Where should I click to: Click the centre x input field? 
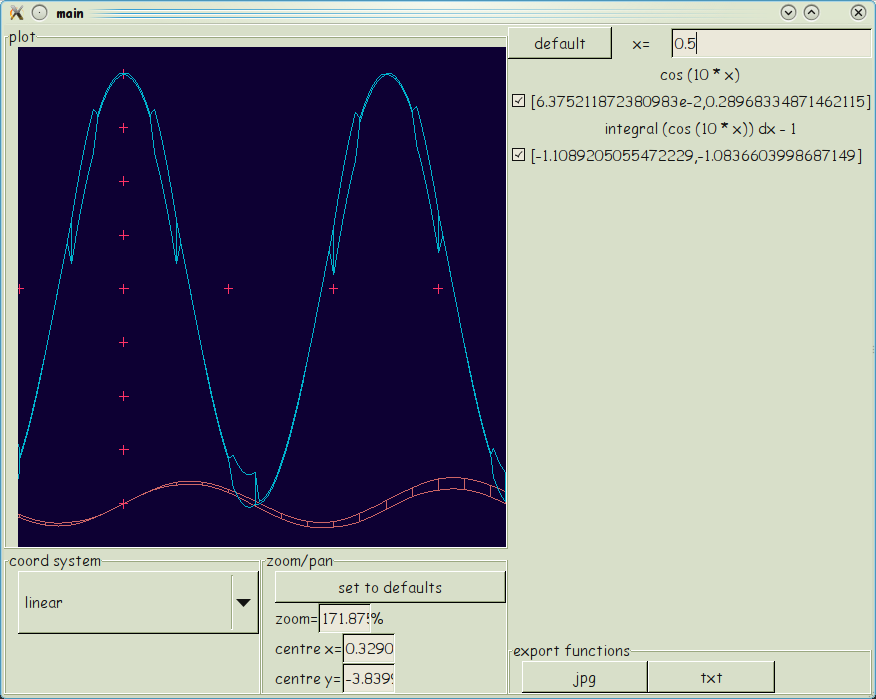coord(368,649)
